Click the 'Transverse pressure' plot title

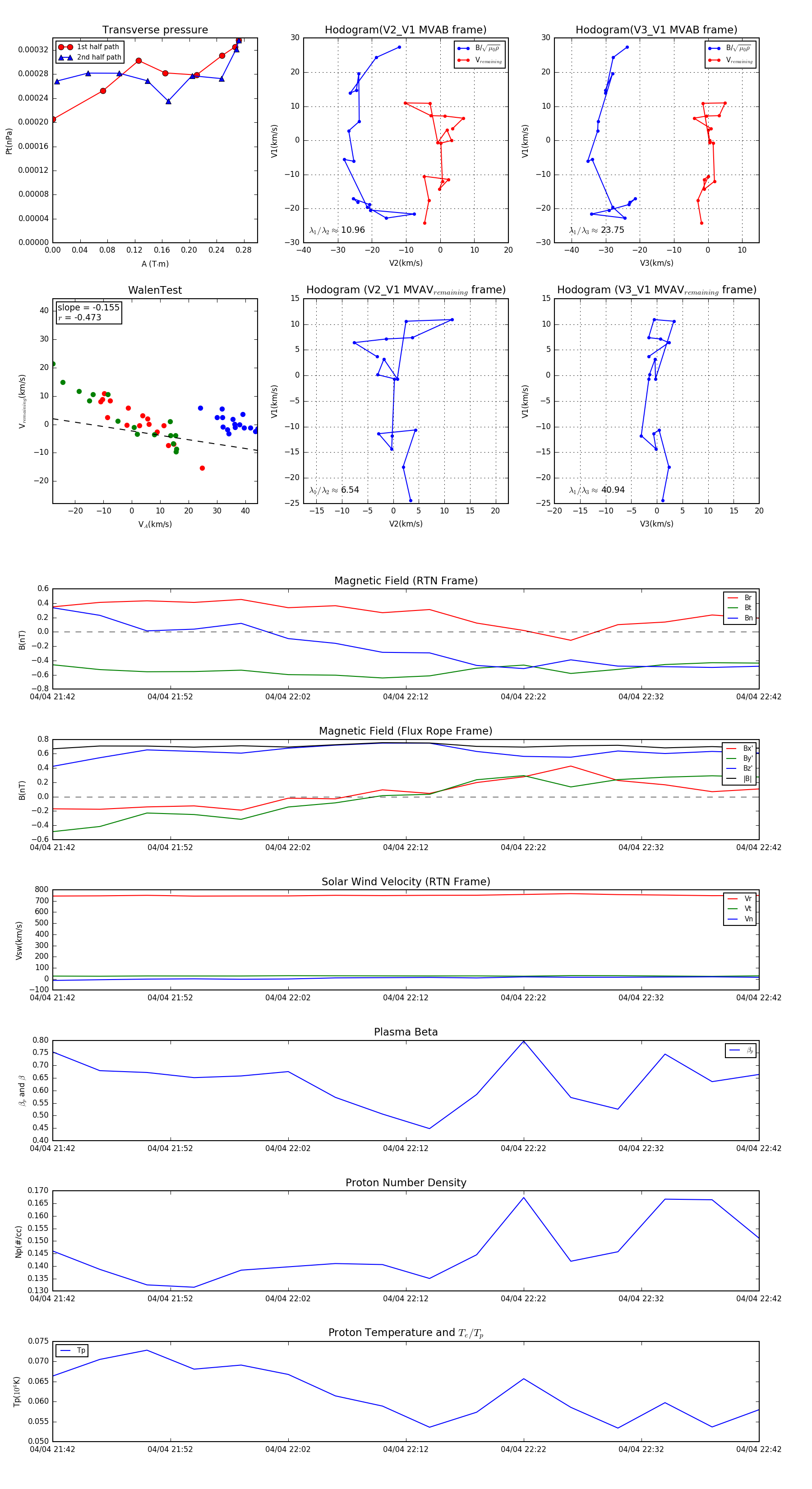coord(155,30)
